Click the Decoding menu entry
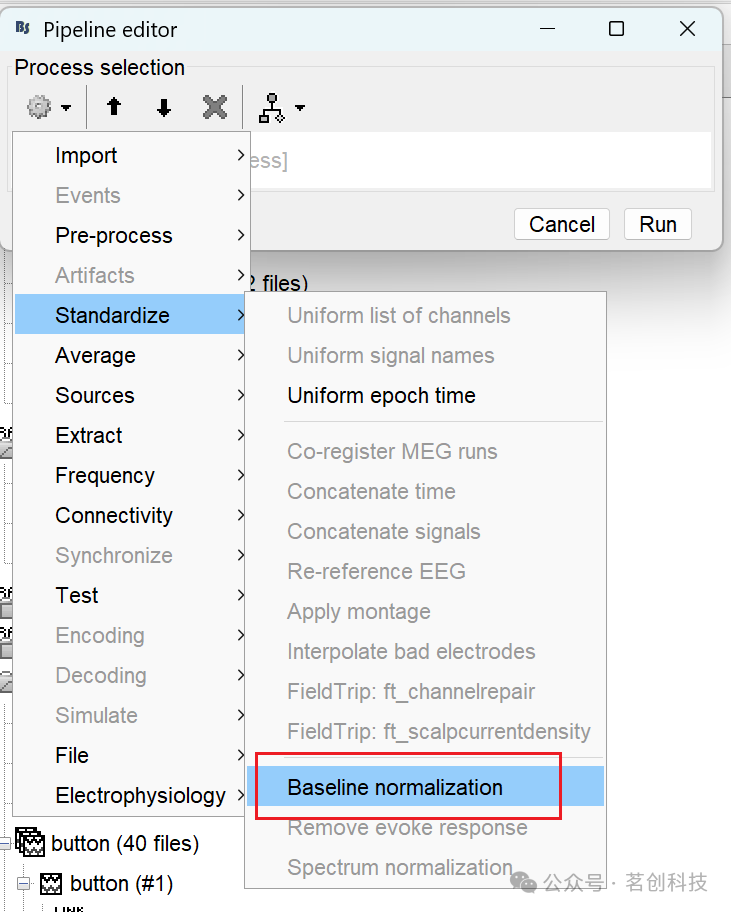 point(131,676)
